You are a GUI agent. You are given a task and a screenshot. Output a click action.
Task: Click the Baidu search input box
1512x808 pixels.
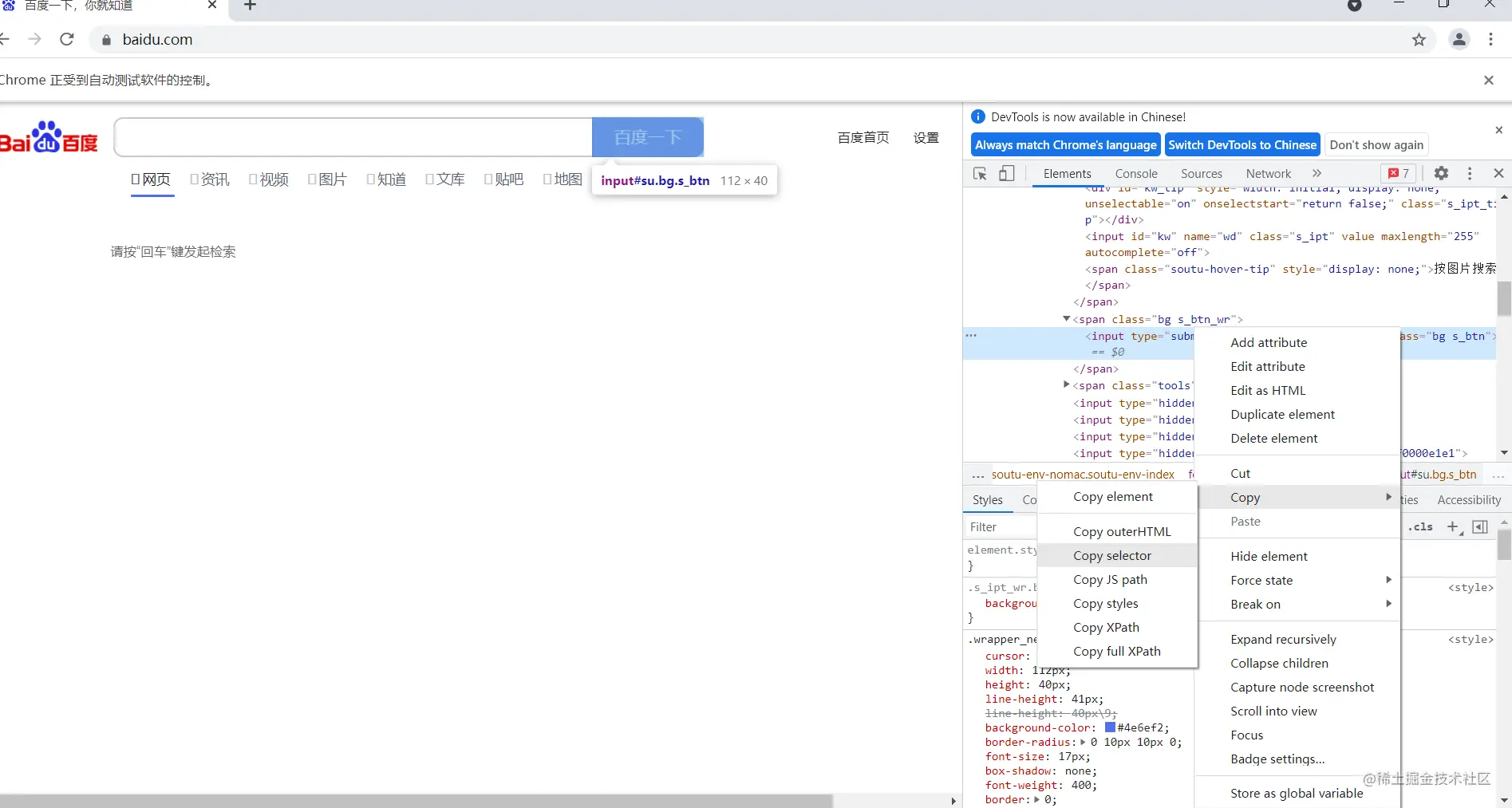click(353, 137)
